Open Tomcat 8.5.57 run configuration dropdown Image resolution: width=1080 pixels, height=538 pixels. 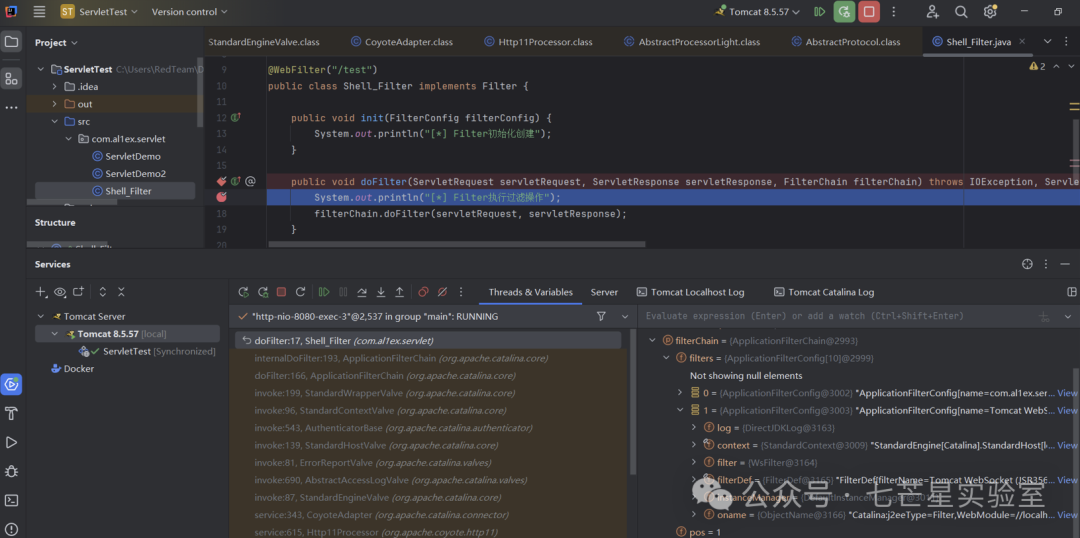[757, 12]
